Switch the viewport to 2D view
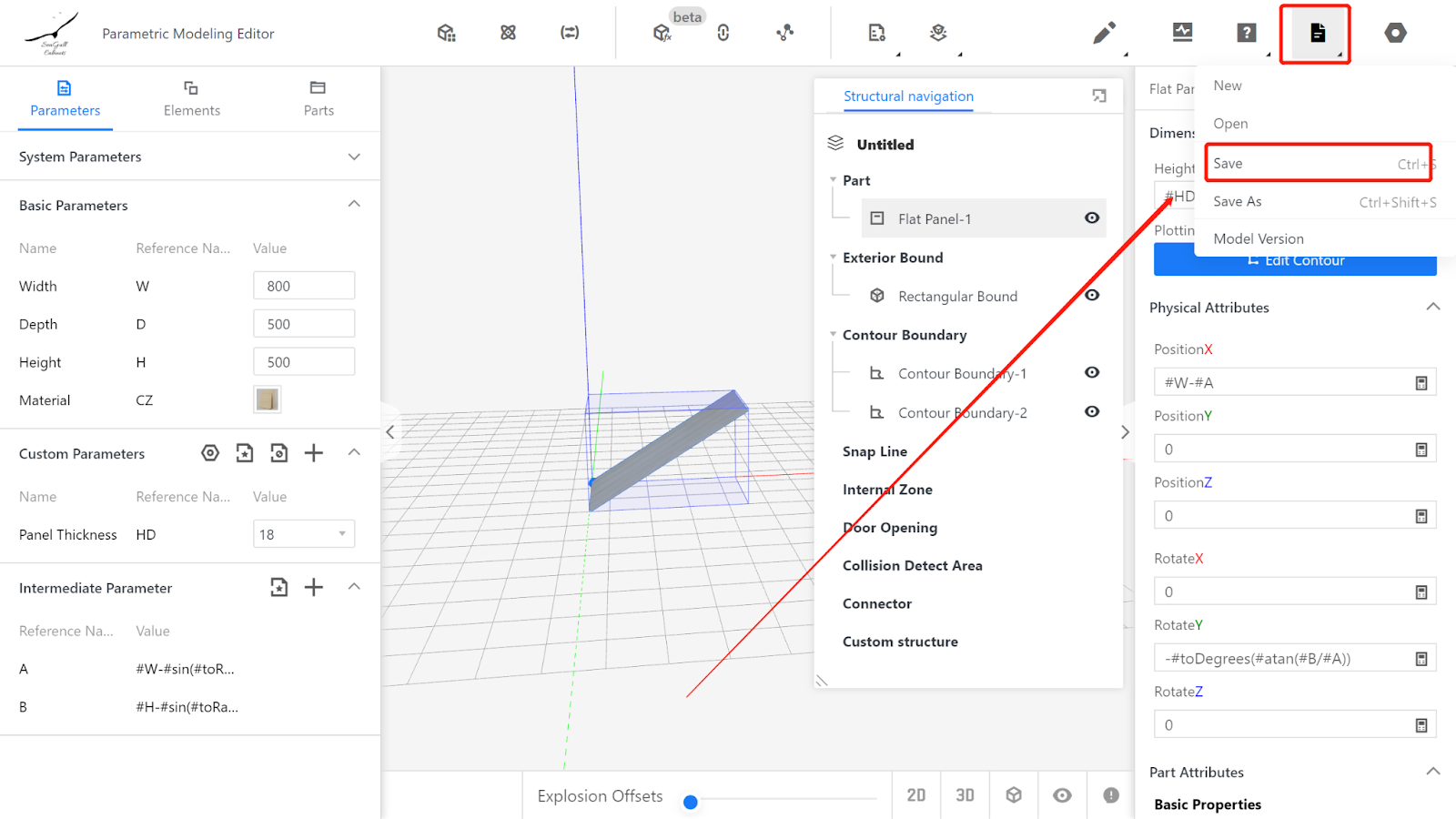1456x819 pixels. 916,795
